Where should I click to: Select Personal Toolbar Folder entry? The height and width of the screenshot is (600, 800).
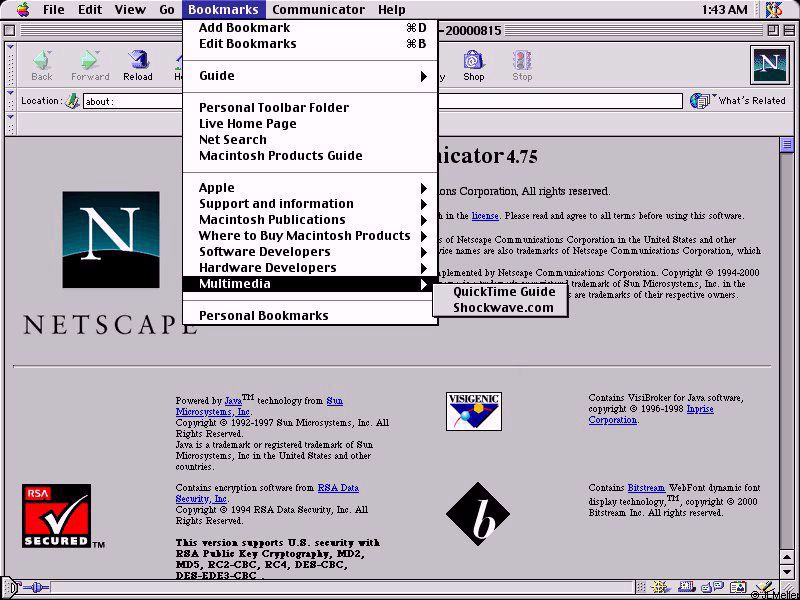pos(310,108)
